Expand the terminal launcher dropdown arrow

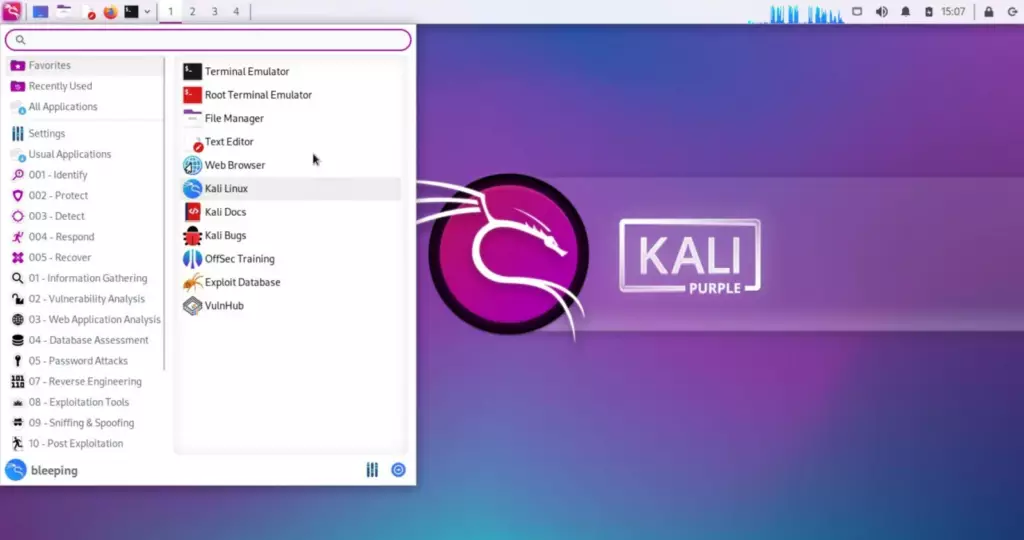point(148,12)
